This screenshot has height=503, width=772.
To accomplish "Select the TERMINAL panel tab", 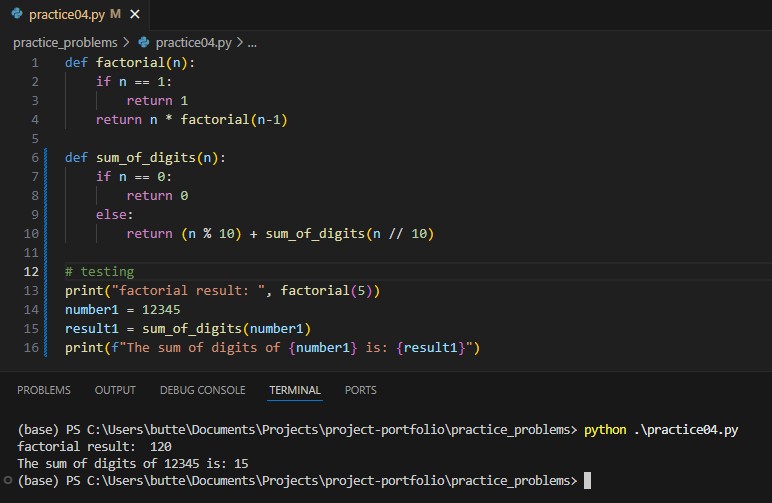I will pyautogui.click(x=295, y=390).
